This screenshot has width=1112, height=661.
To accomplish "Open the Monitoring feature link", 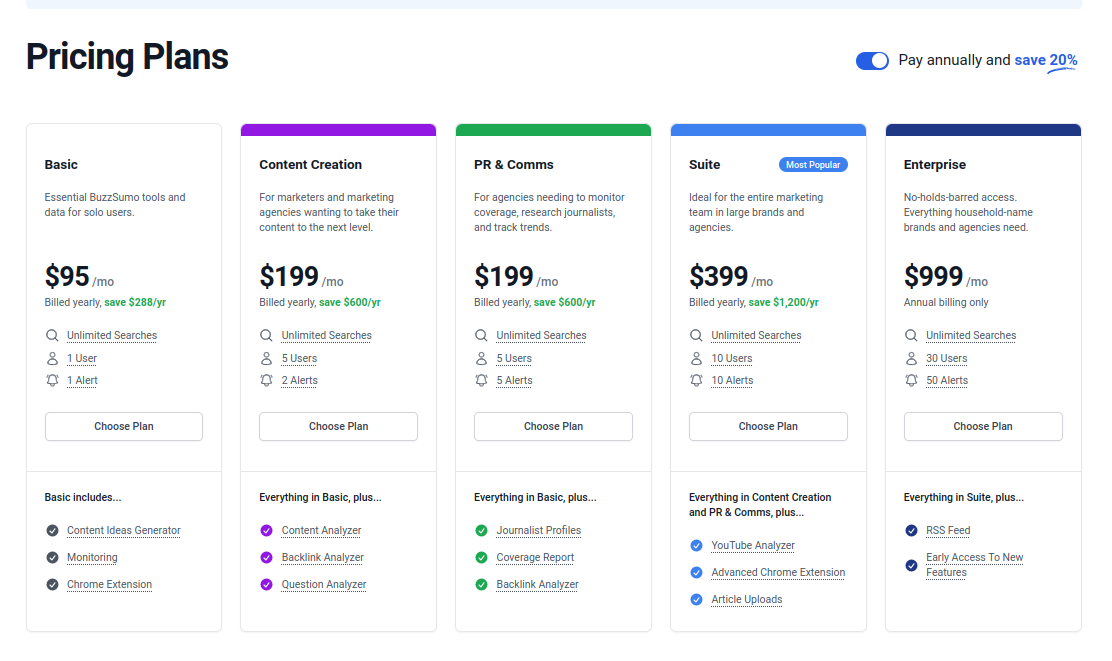I will [92, 557].
